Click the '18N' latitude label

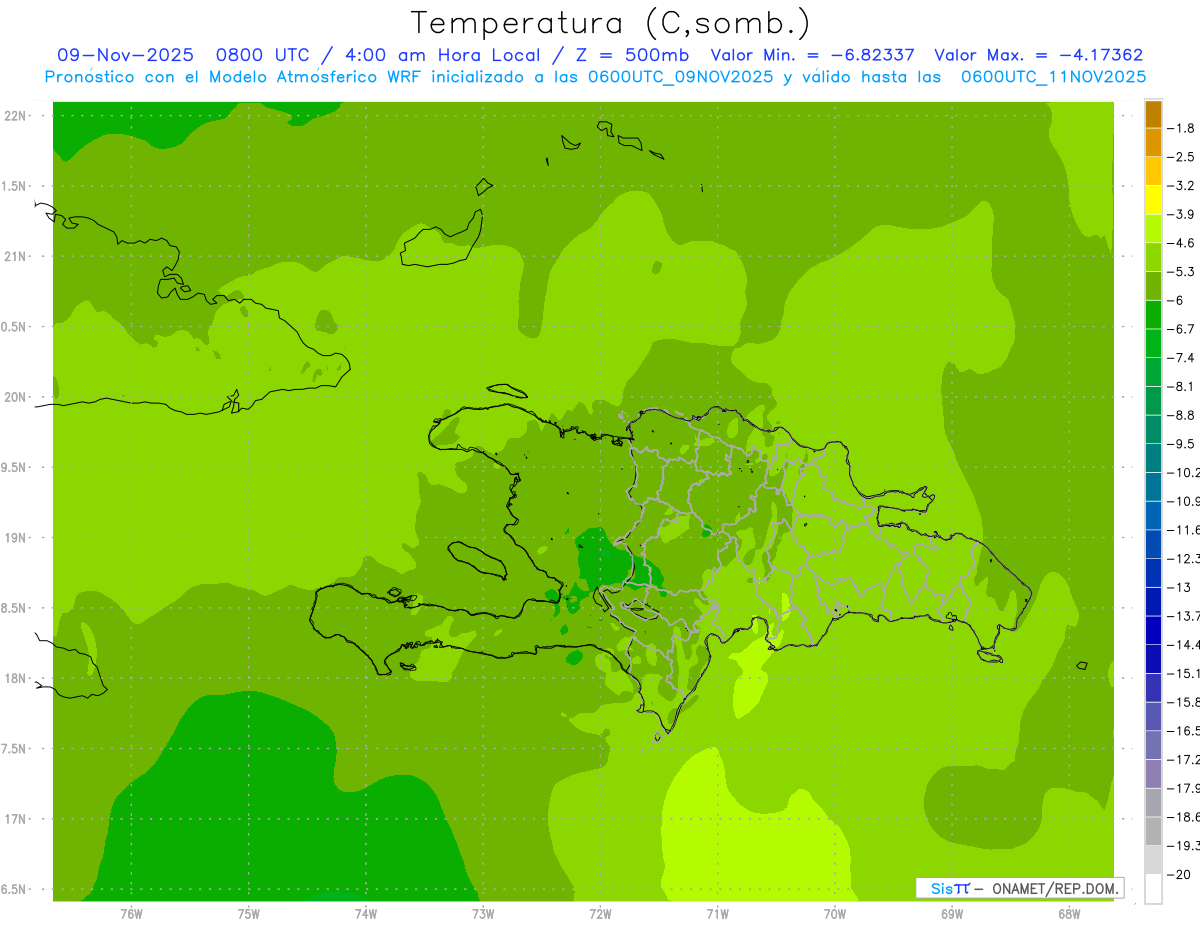(x=15, y=679)
